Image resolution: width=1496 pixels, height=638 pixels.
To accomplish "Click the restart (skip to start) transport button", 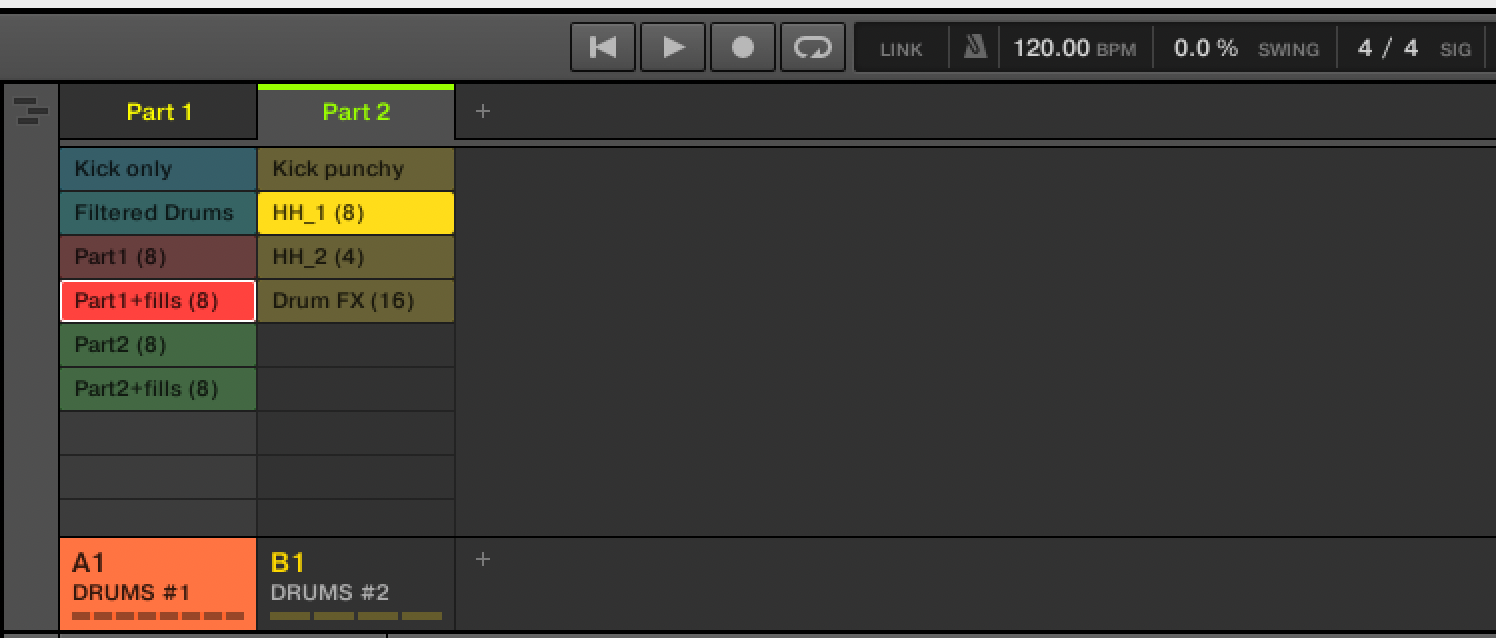I will [603, 48].
